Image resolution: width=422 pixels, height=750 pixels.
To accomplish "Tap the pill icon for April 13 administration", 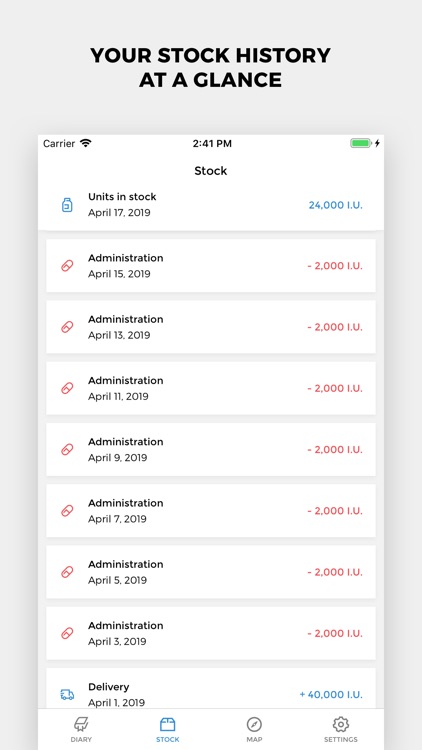I will (67, 327).
